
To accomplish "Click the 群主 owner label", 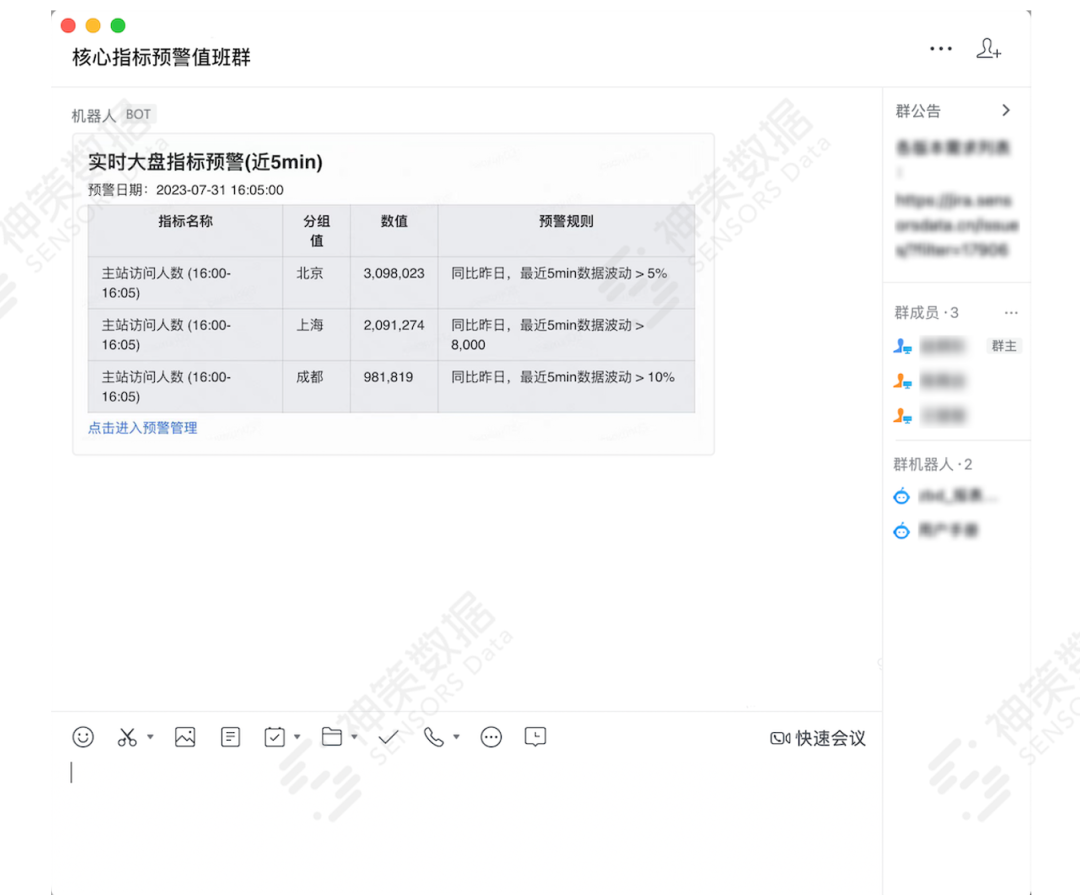I will (1004, 346).
